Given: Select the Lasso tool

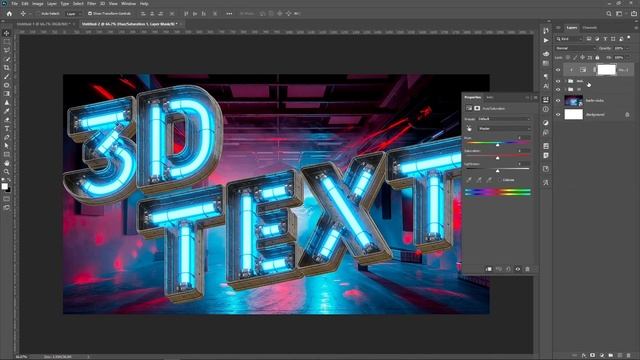Looking at the screenshot, I should click(x=7, y=51).
